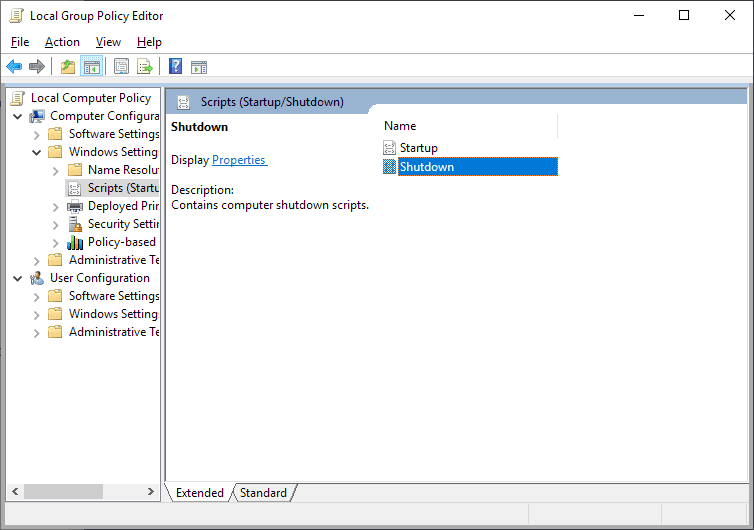Open the Help menu
This screenshot has width=754, height=530.
[x=149, y=42]
